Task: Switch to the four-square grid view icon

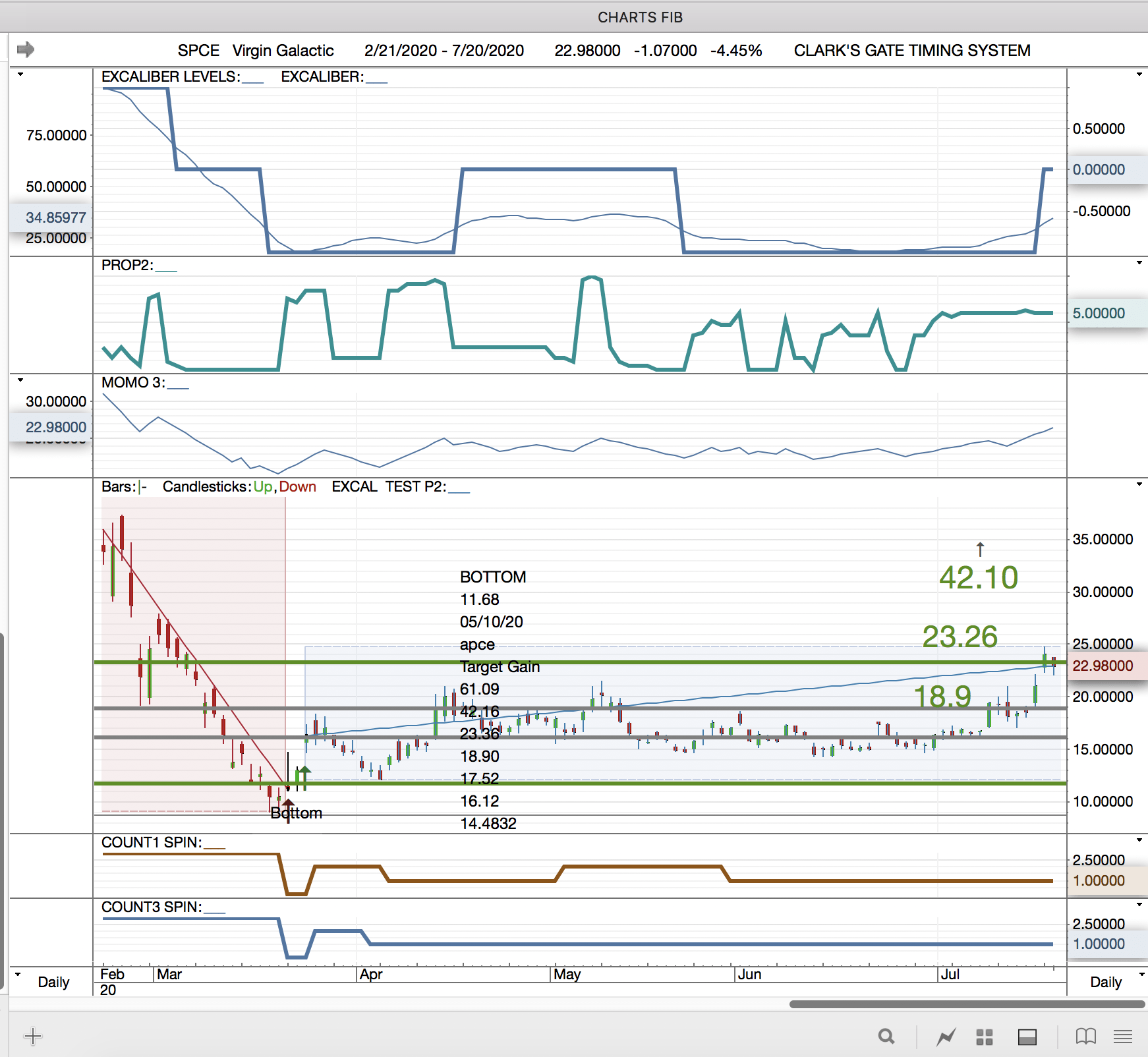Action: point(985,1037)
